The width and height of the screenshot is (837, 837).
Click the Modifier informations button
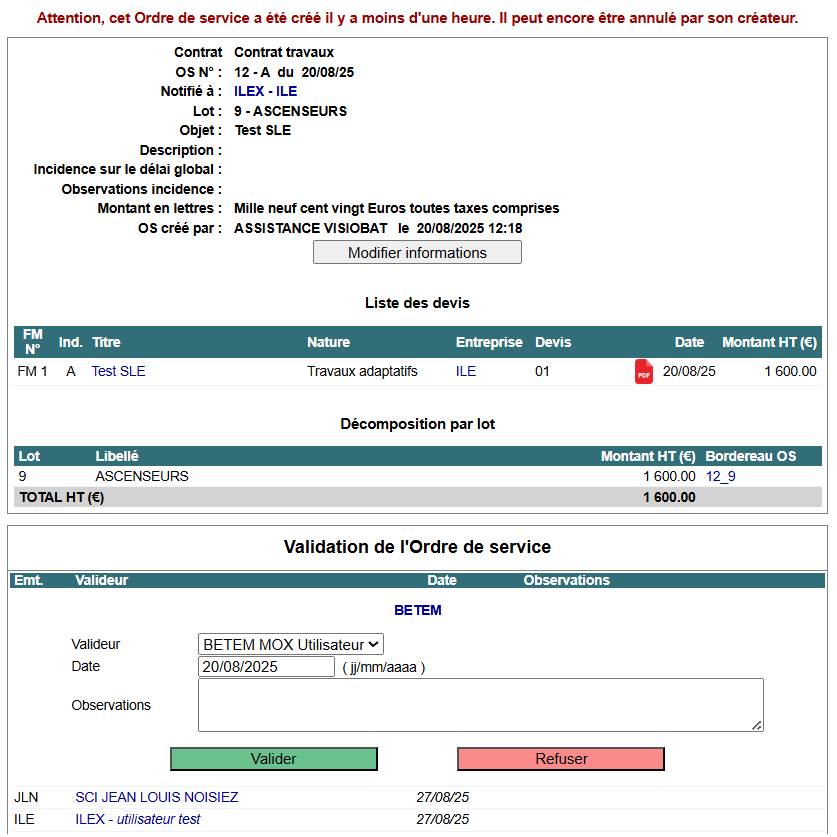tap(417, 253)
